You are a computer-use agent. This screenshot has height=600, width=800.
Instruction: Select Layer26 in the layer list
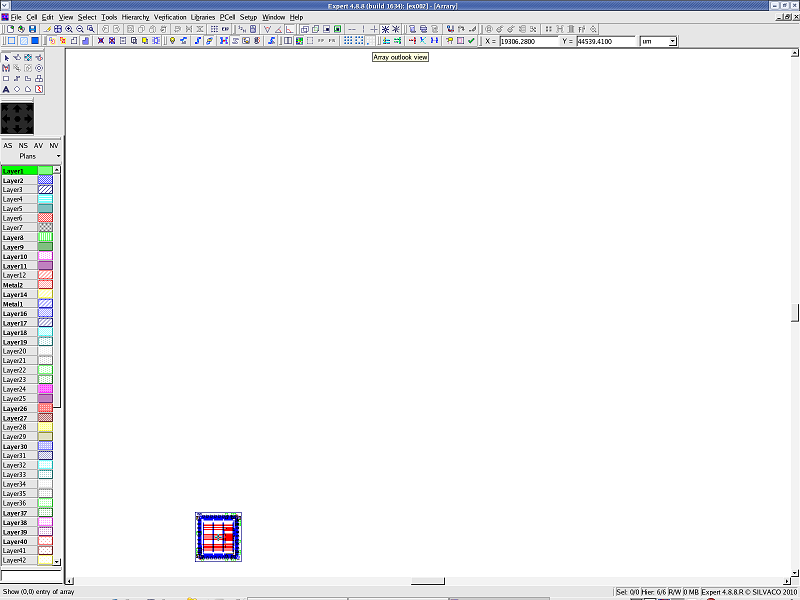coord(15,408)
